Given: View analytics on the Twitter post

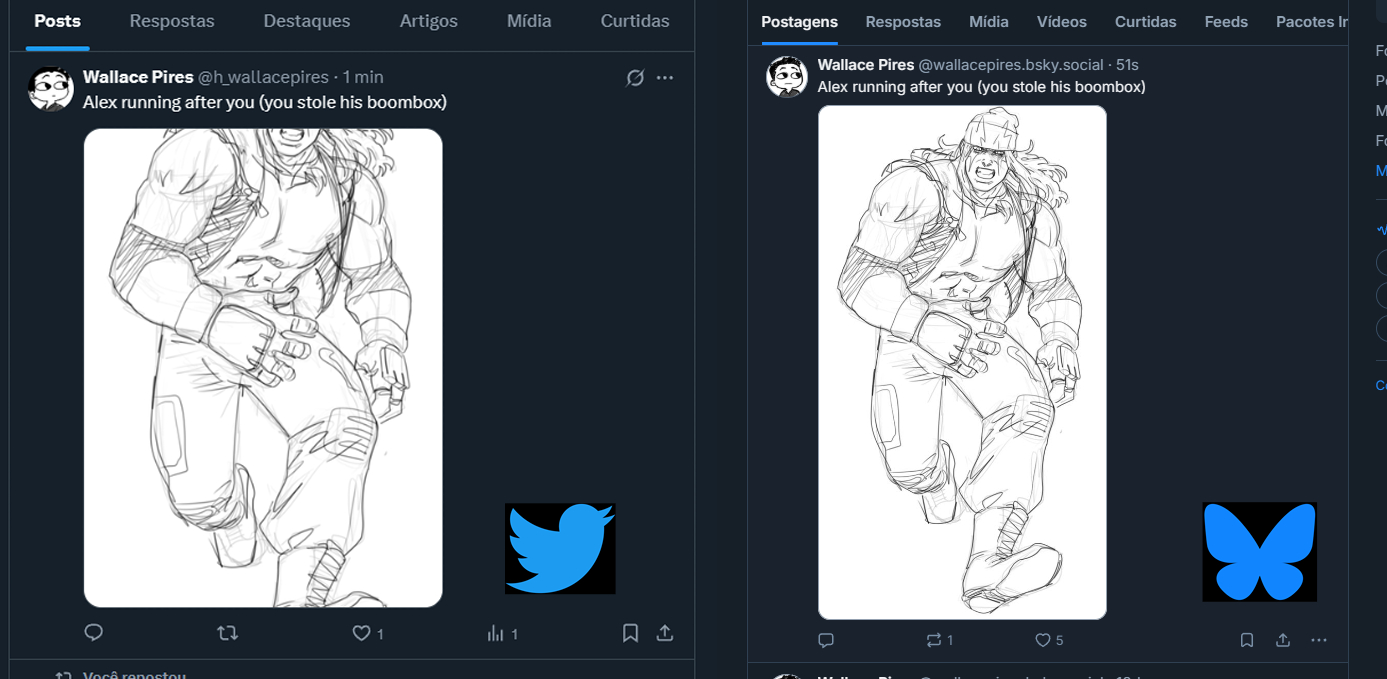Looking at the screenshot, I should (x=496, y=633).
